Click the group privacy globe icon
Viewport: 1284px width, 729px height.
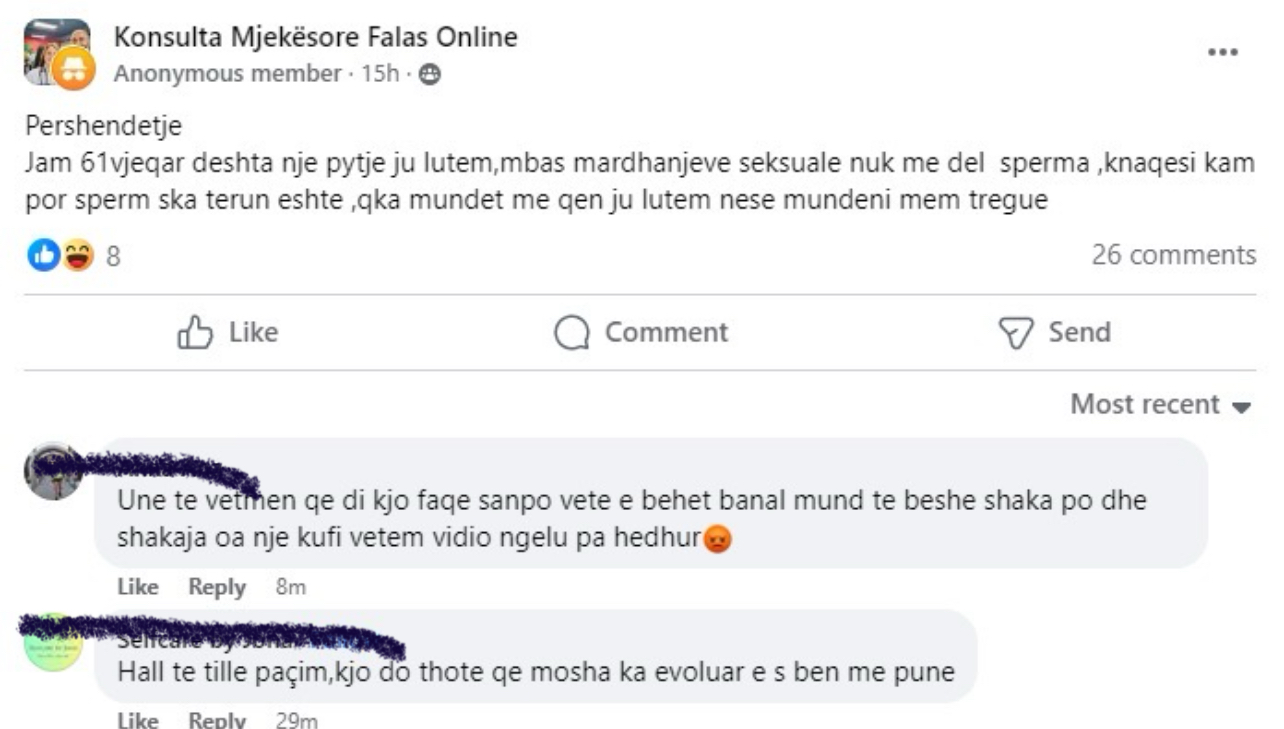(x=430, y=74)
